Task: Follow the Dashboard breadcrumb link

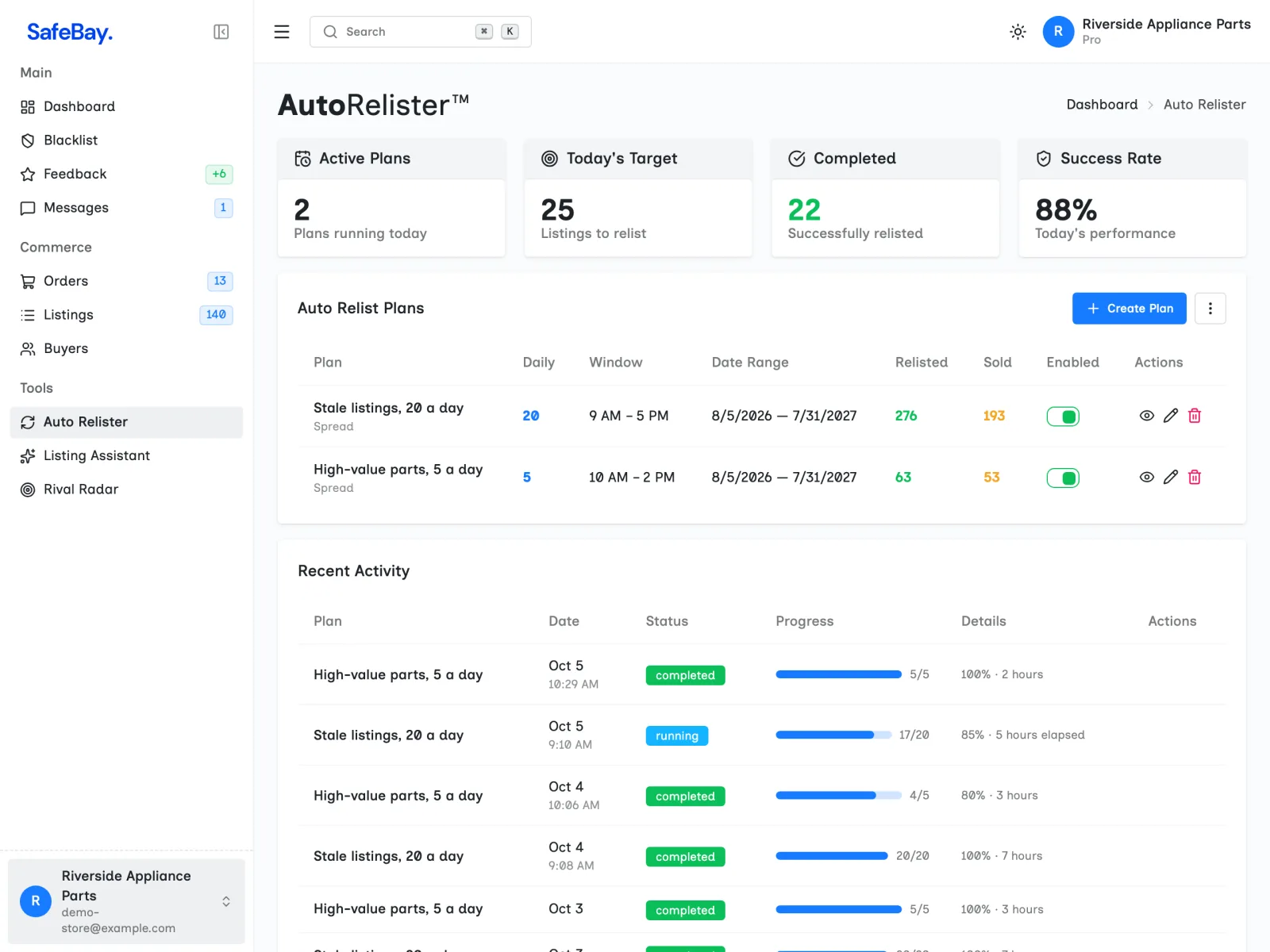Action: pyautogui.click(x=1102, y=105)
